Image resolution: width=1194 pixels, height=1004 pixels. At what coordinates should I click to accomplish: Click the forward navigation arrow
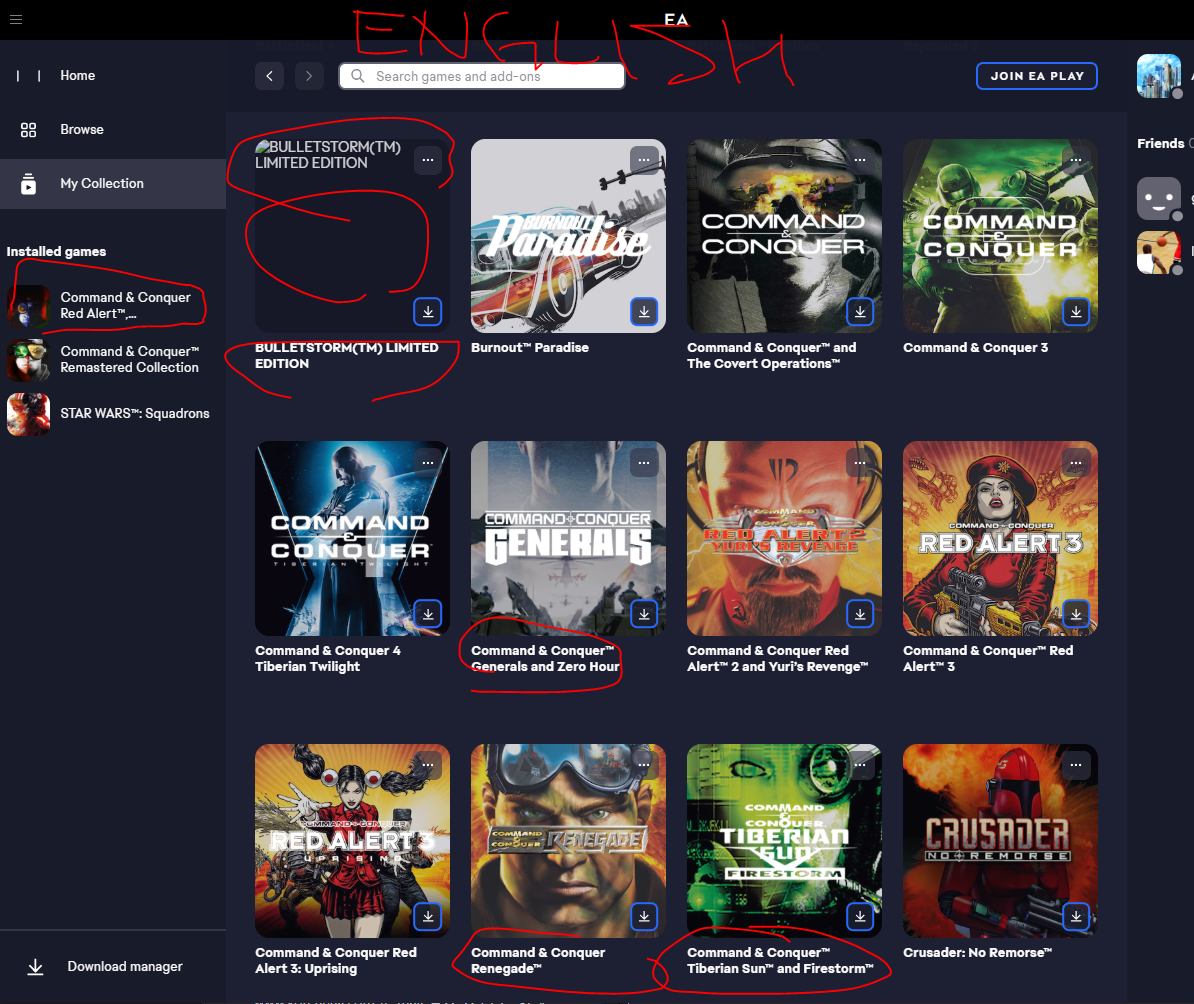tap(309, 76)
